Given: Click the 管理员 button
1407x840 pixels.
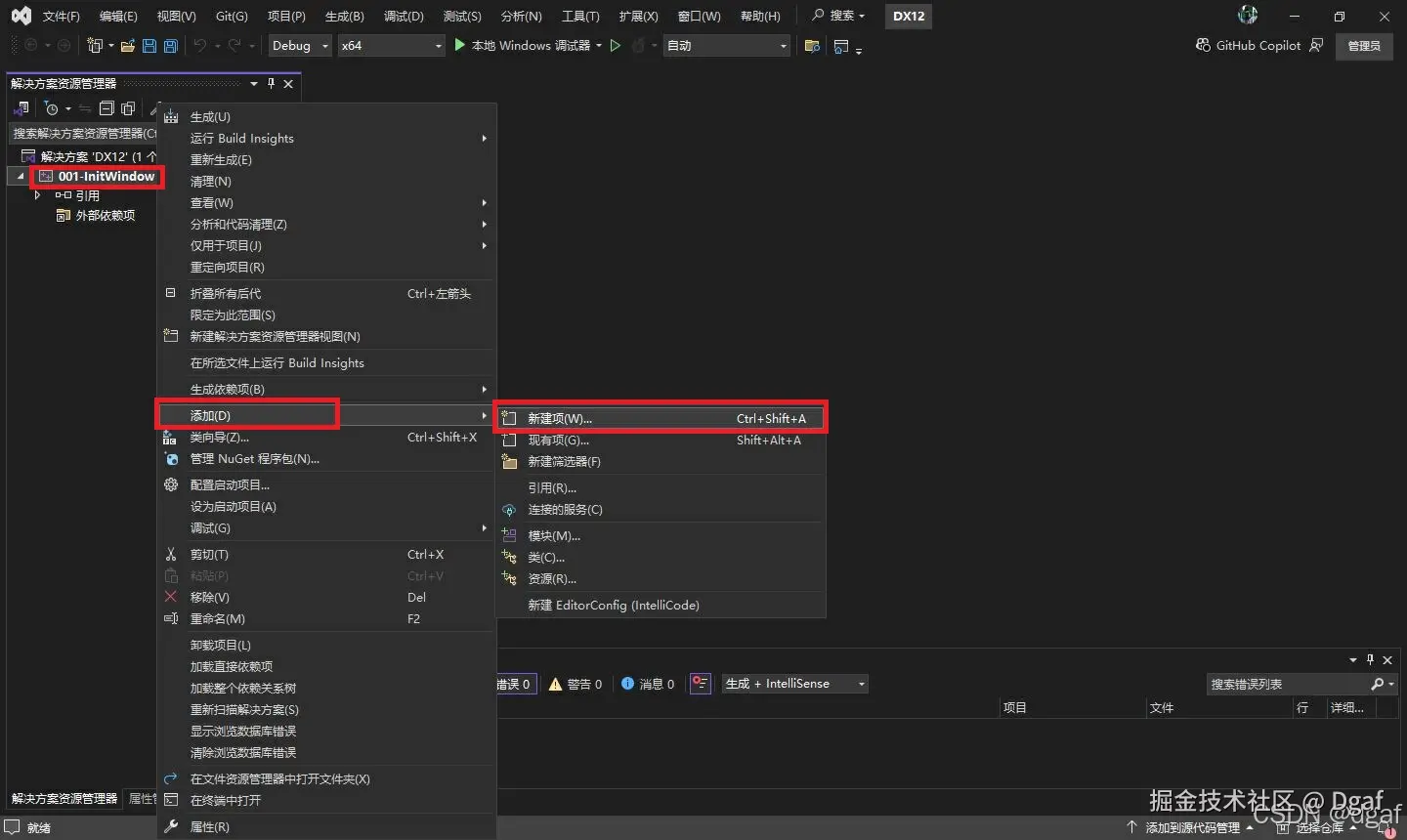Looking at the screenshot, I should point(1364,46).
